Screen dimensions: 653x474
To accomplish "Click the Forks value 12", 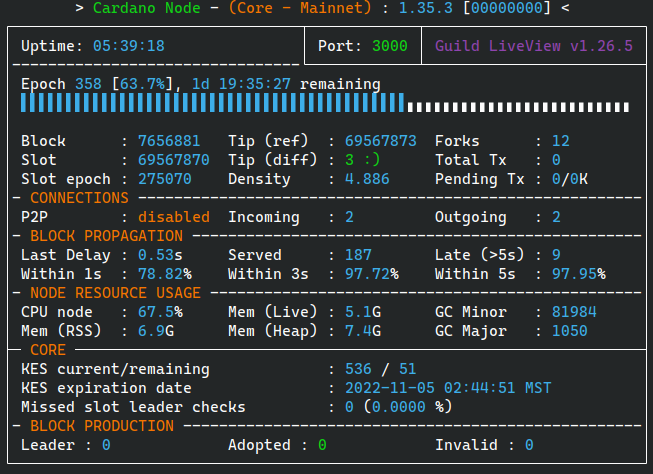I will point(561,141).
